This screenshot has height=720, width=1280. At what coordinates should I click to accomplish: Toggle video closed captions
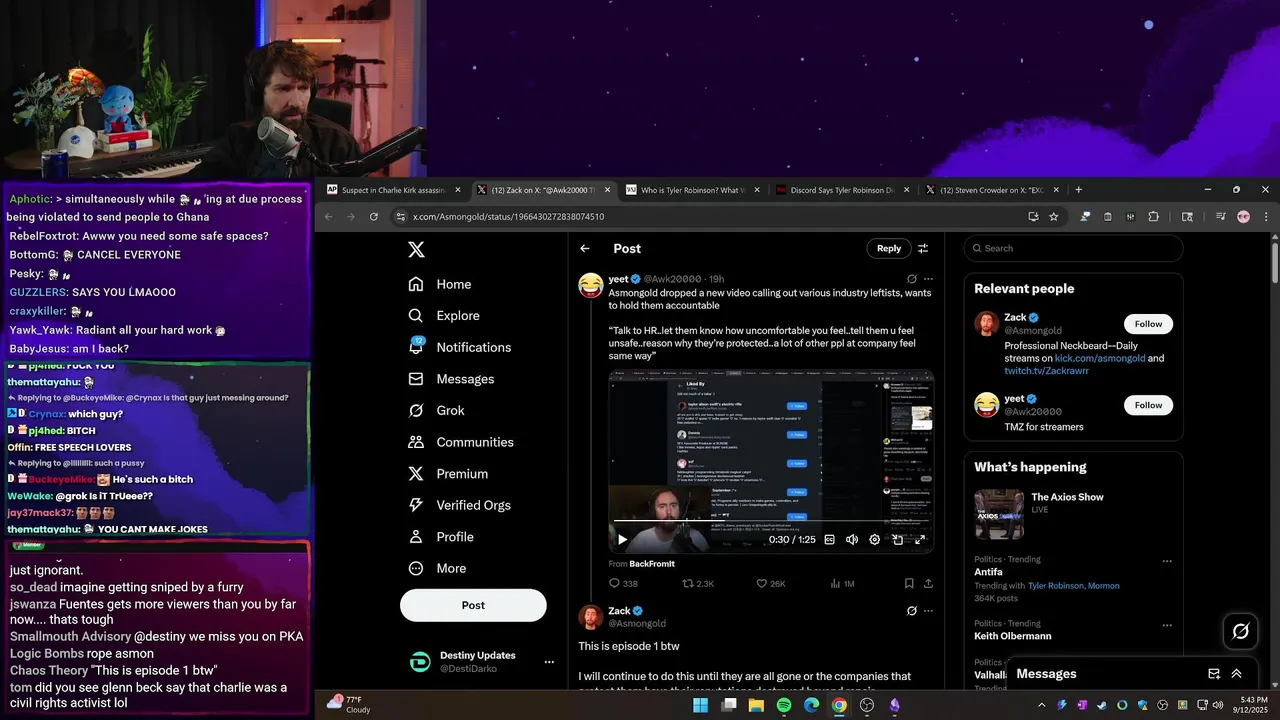[829, 540]
